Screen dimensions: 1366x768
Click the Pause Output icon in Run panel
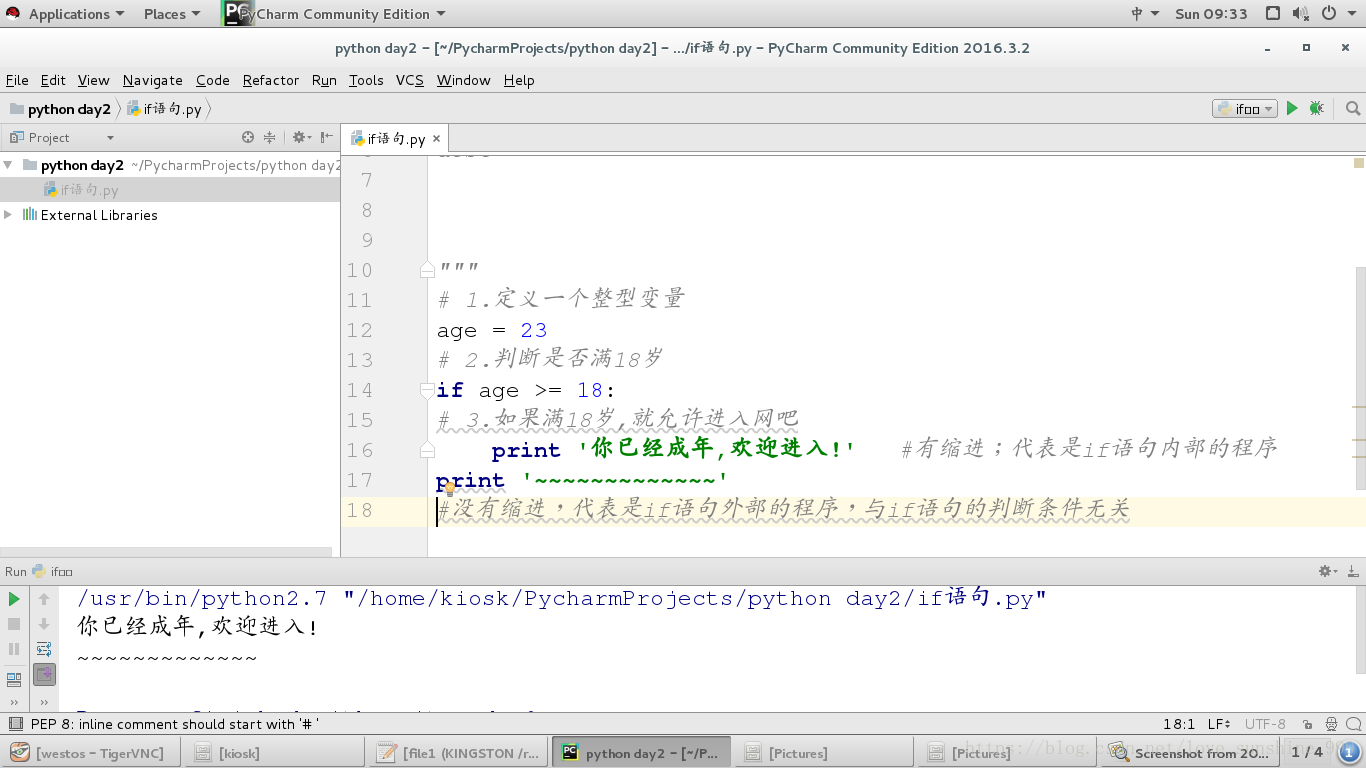click(x=14, y=649)
